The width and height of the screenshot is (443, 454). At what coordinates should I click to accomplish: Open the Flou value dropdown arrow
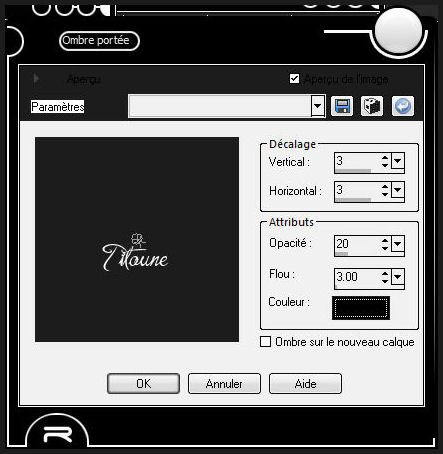[398, 277]
